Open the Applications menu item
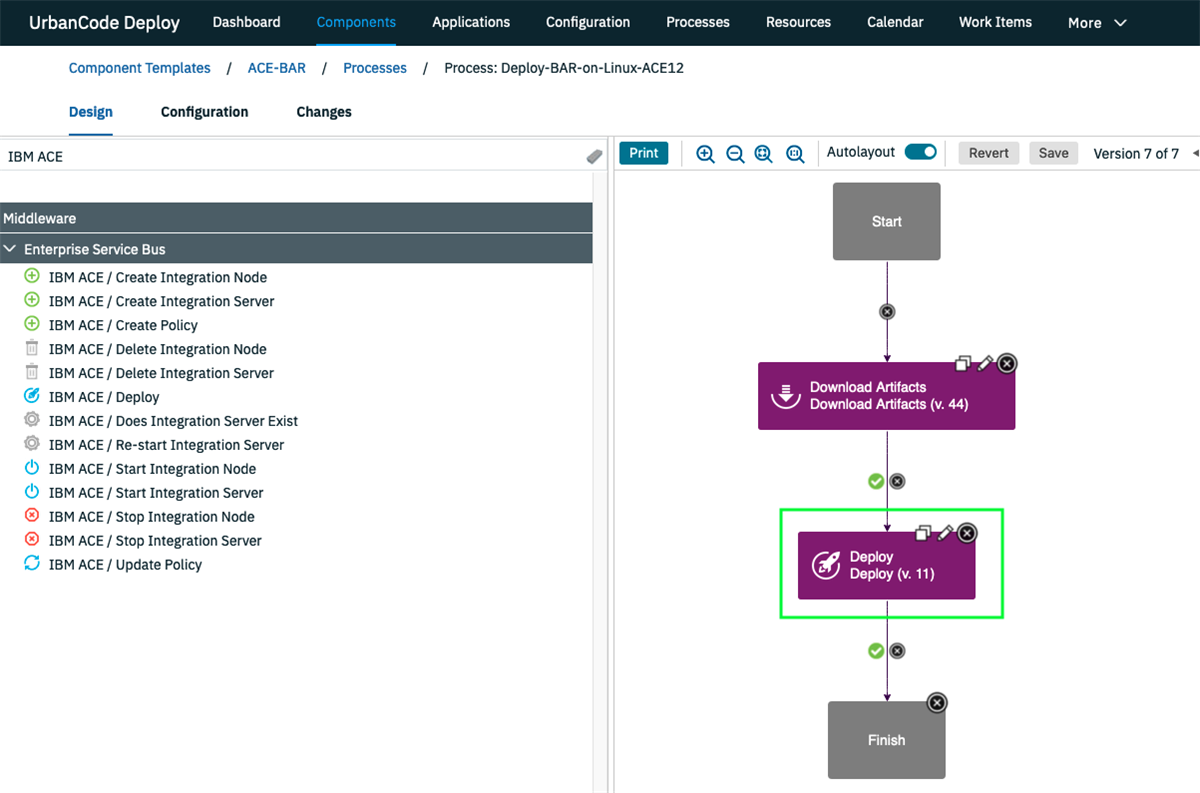 point(471,22)
